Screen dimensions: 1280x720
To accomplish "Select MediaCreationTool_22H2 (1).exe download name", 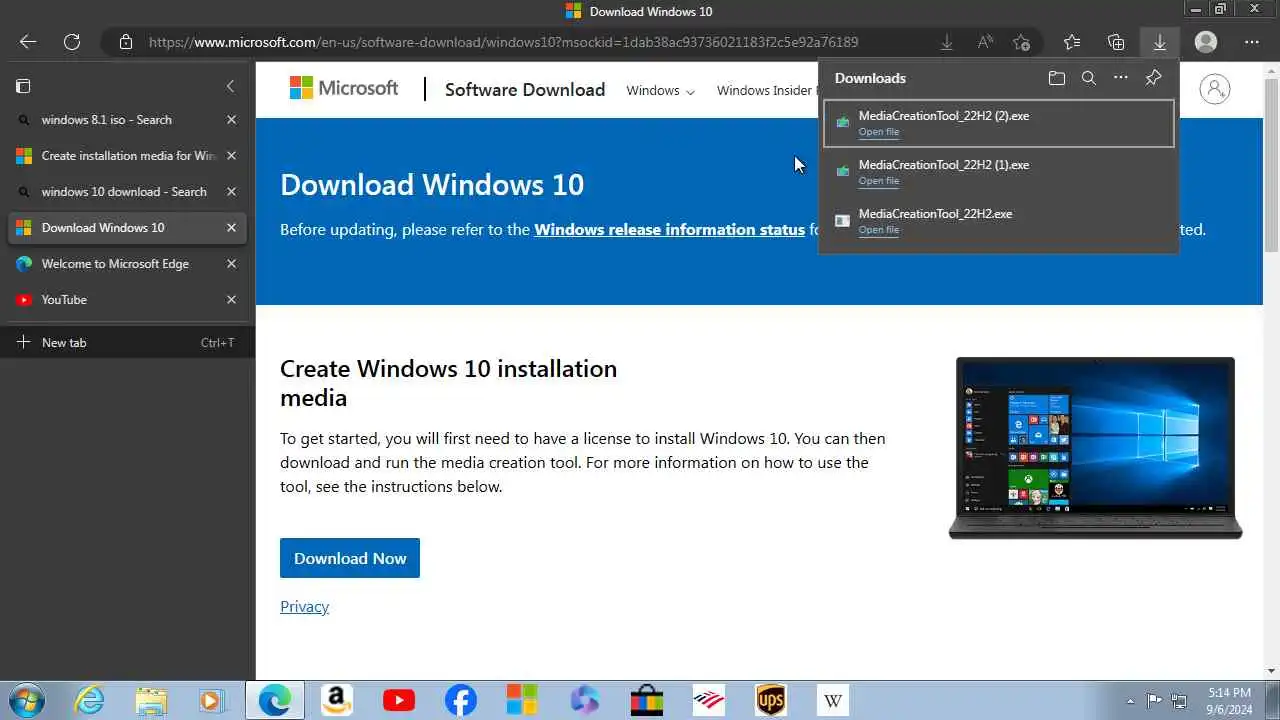I will [944, 164].
